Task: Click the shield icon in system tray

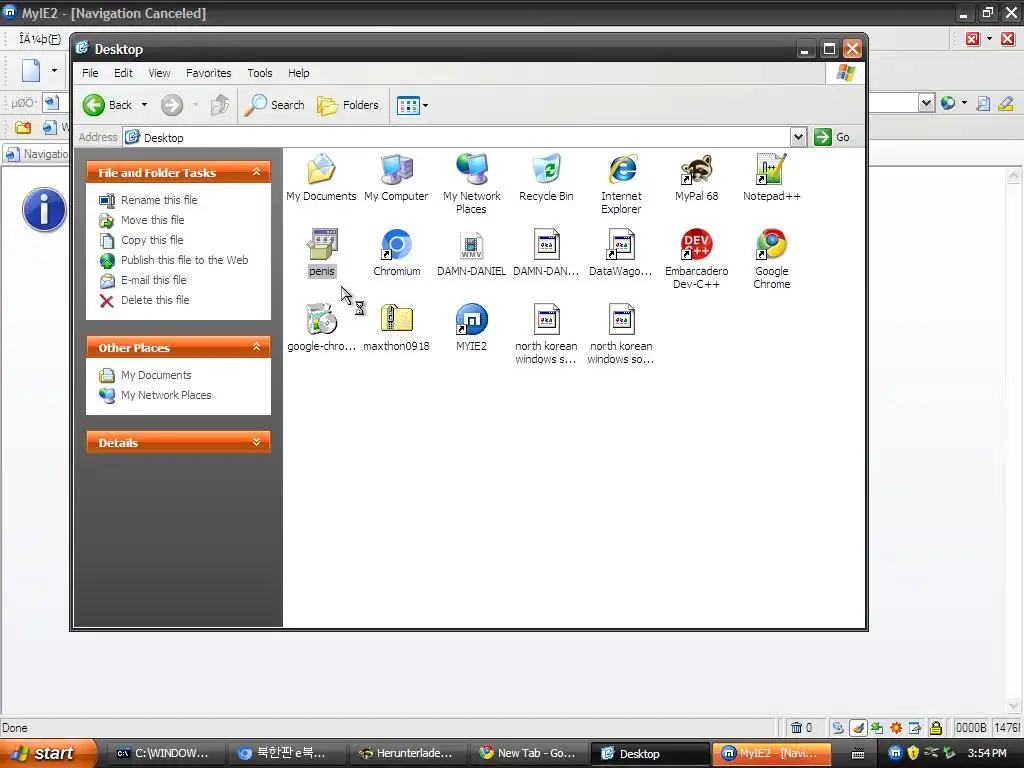Action: (x=913, y=753)
